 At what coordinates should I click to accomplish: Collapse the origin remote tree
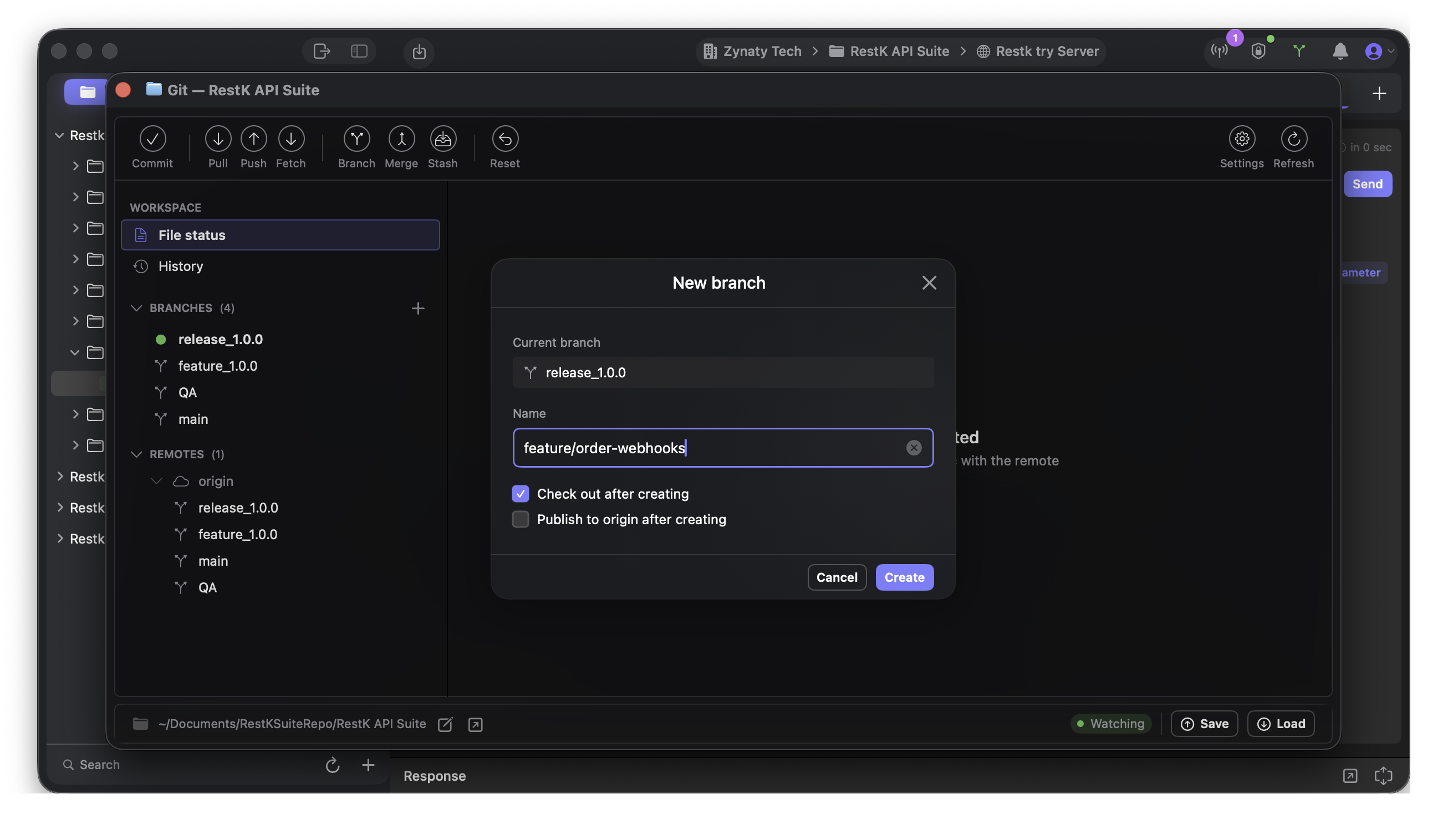pyautogui.click(x=156, y=481)
